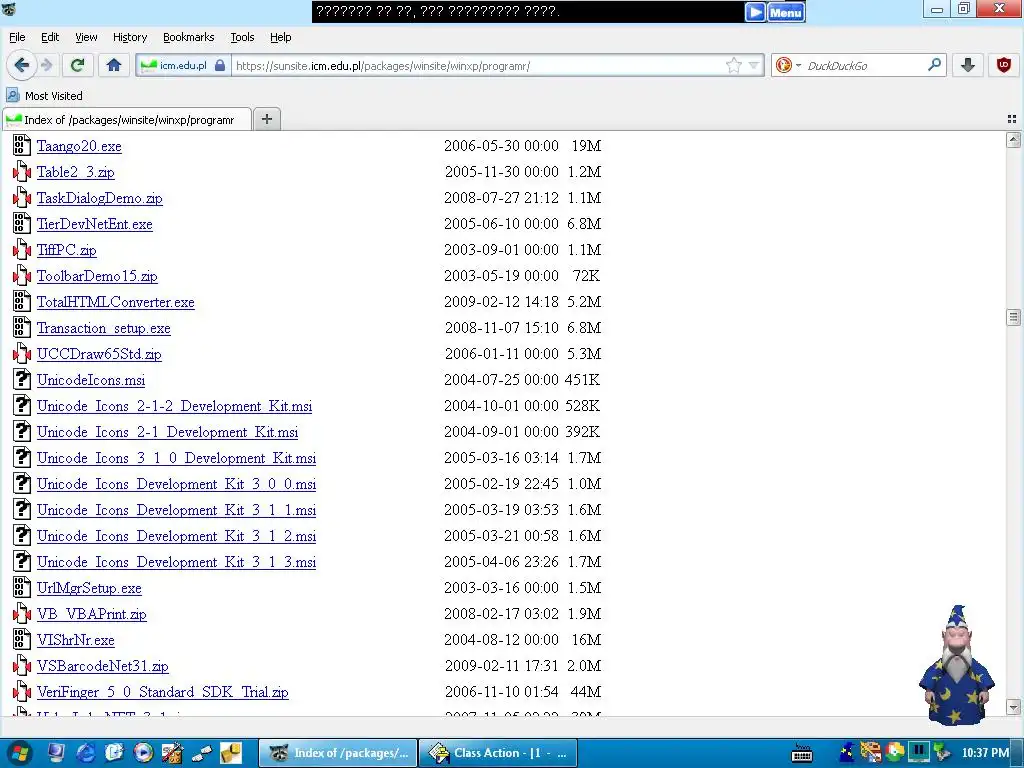Reload the page with the refresh icon
1024x768 pixels.
point(78,65)
